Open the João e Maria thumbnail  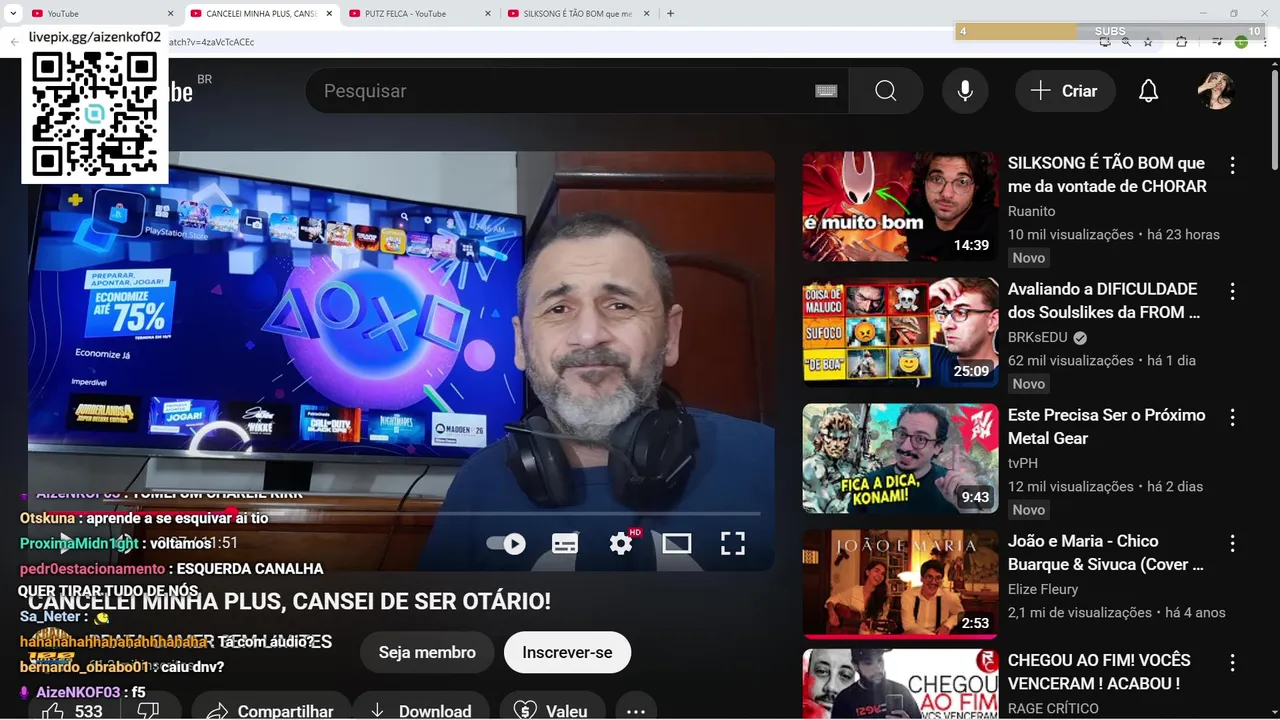(x=900, y=584)
